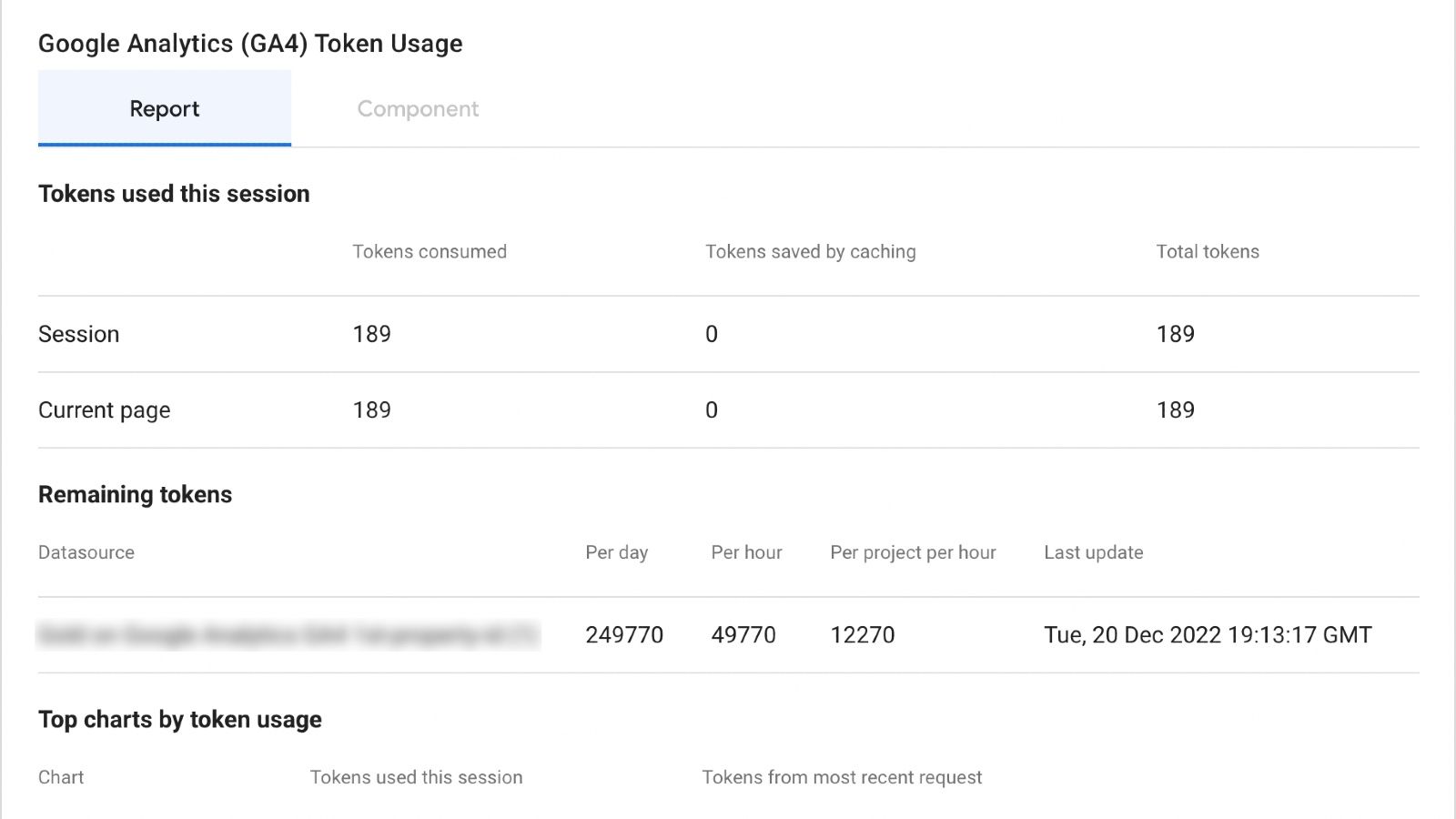Click the Tokens consumed column header
Image resolution: width=1456 pixels, height=819 pixels.
(430, 252)
